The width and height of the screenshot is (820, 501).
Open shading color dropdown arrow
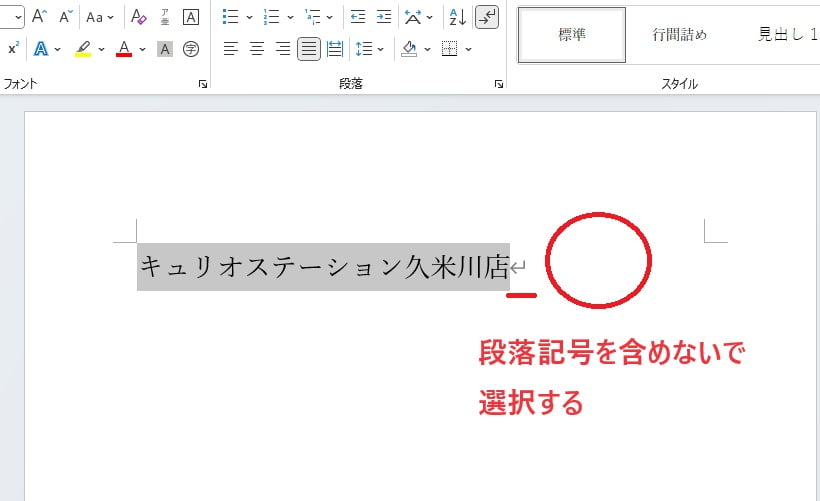(x=427, y=50)
